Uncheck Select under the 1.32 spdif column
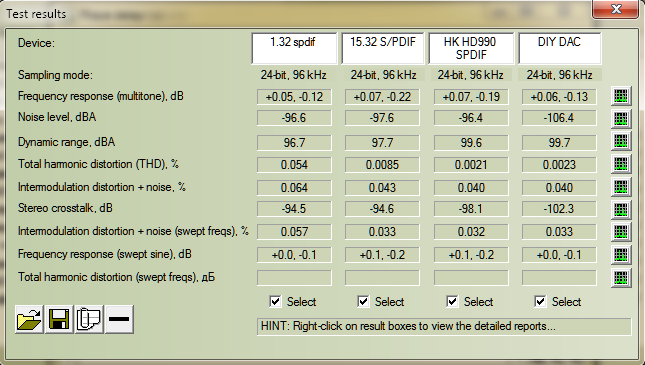This screenshot has width=645, height=365. coord(276,302)
